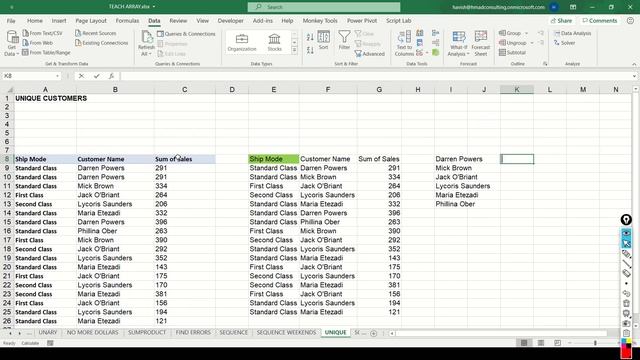Import data From Web
The width and height of the screenshot is (640, 360).
click(x=38, y=43)
